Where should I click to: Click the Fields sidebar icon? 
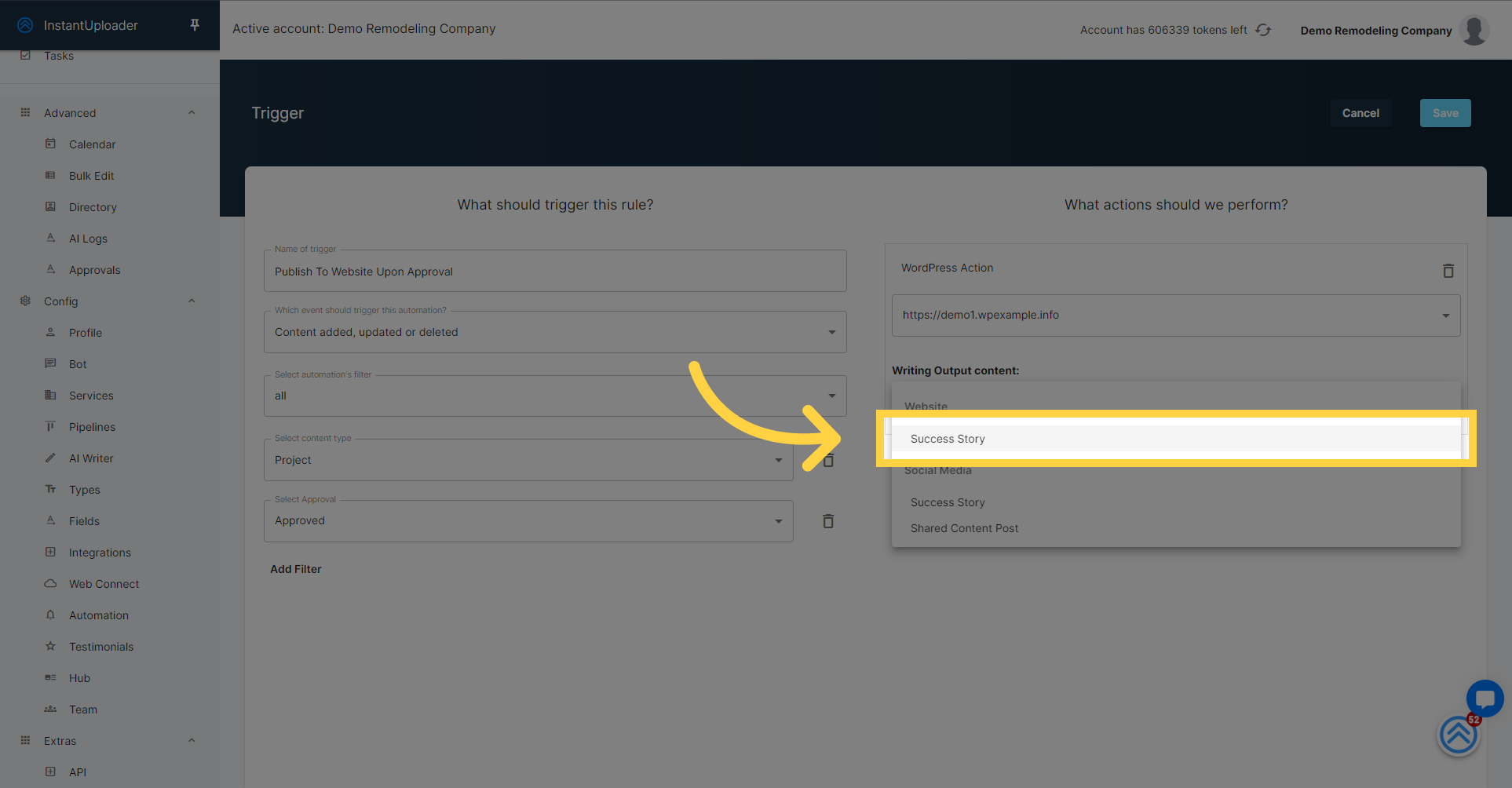pyautogui.click(x=50, y=520)
